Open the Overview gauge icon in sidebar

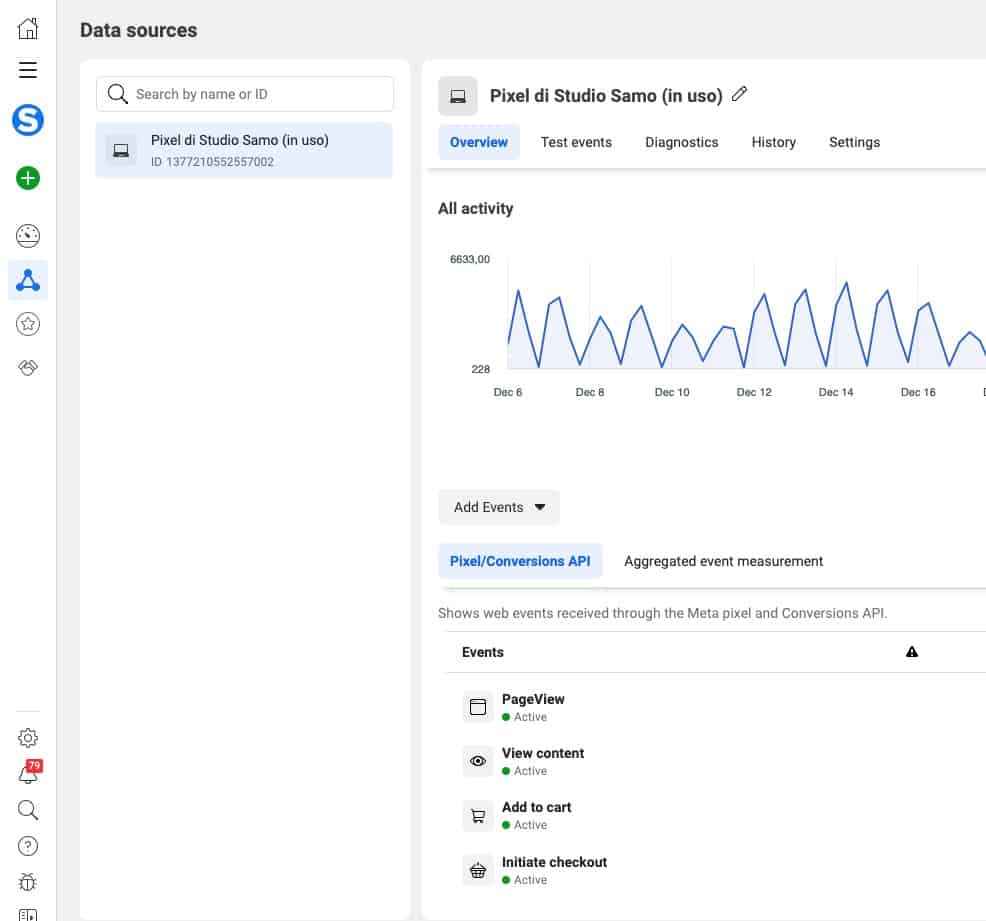(x=28, y=236)
